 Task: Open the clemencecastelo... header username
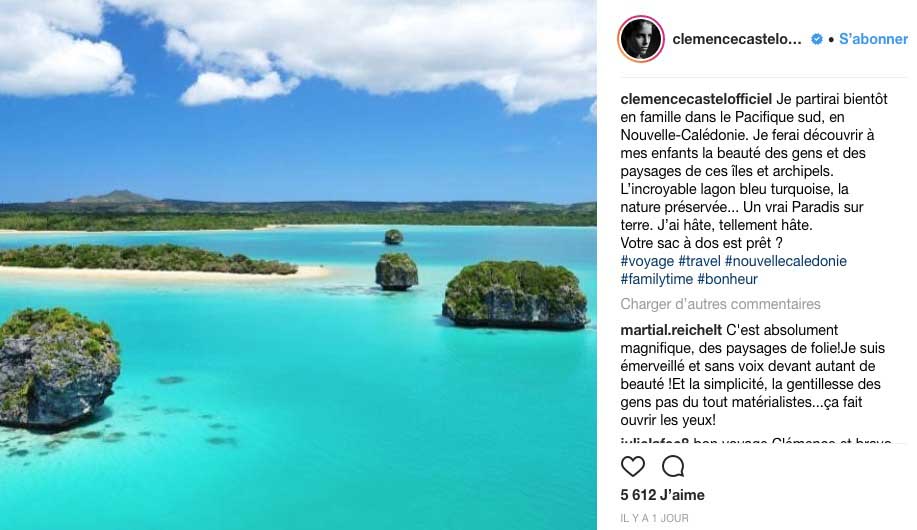737,39
